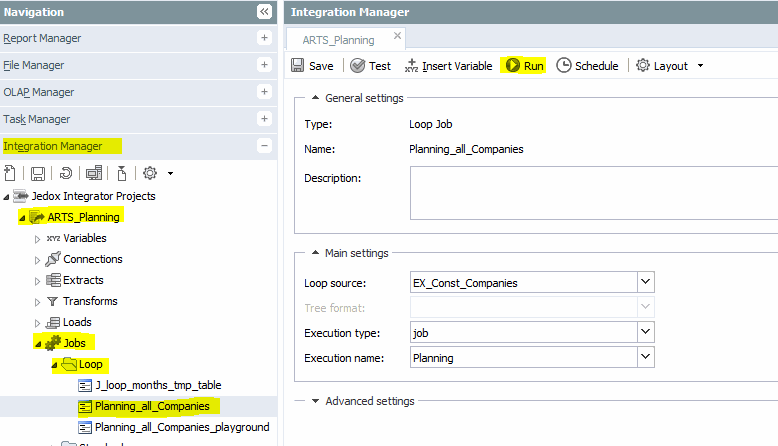Select the Connections node
This screenshot has width=778, height=446.
(93, 259)
